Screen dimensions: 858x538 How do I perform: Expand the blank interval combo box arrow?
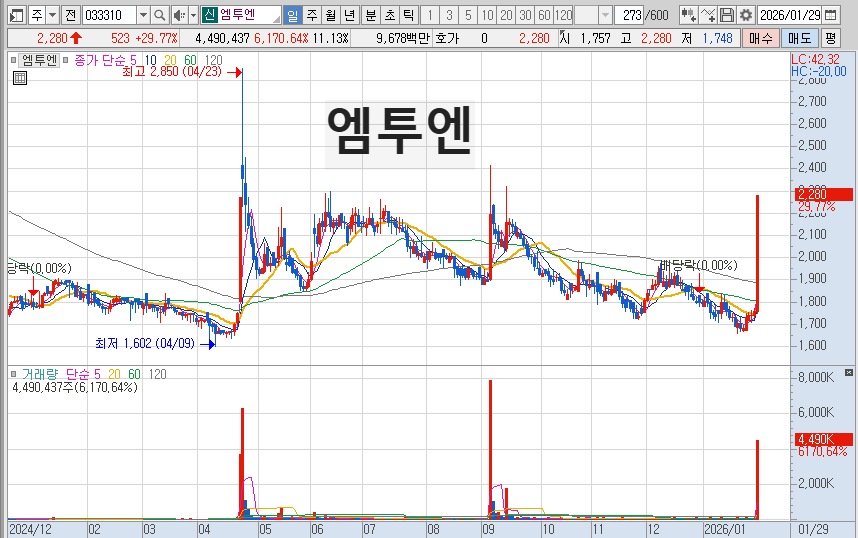click(605, 15)
